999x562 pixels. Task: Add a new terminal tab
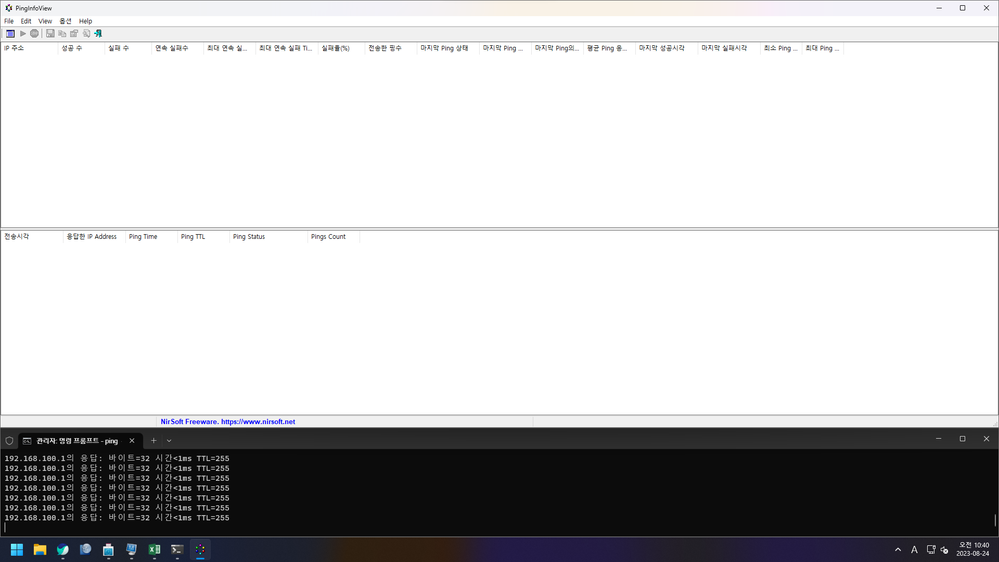154,441
